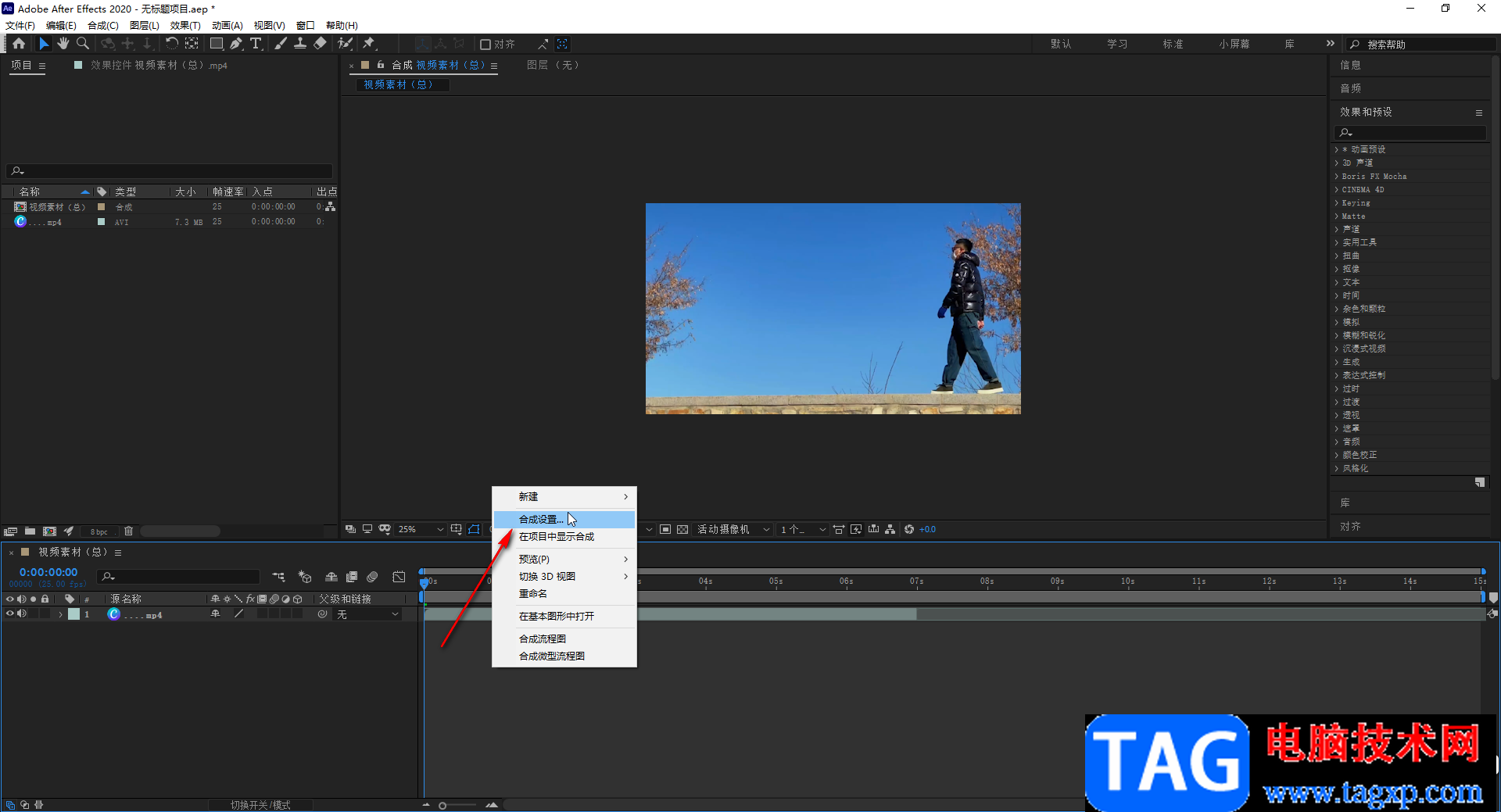Viewport: 1501px width, 812px height.
Task: Open the 1个 view layout dropdown
Action: (803, 529)
